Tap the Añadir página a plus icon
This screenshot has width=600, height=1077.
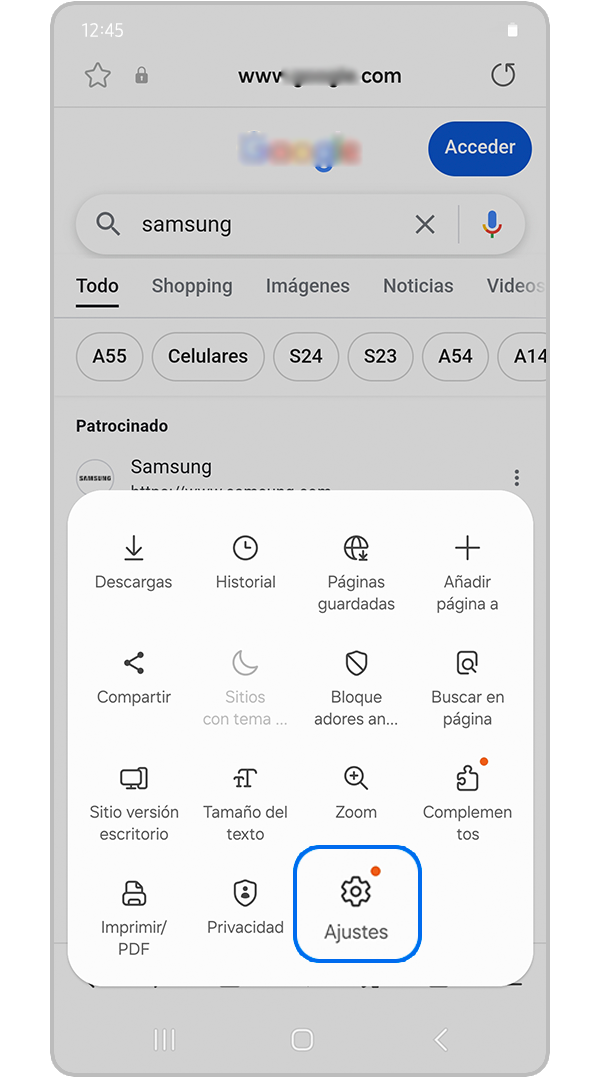point(467,548)
